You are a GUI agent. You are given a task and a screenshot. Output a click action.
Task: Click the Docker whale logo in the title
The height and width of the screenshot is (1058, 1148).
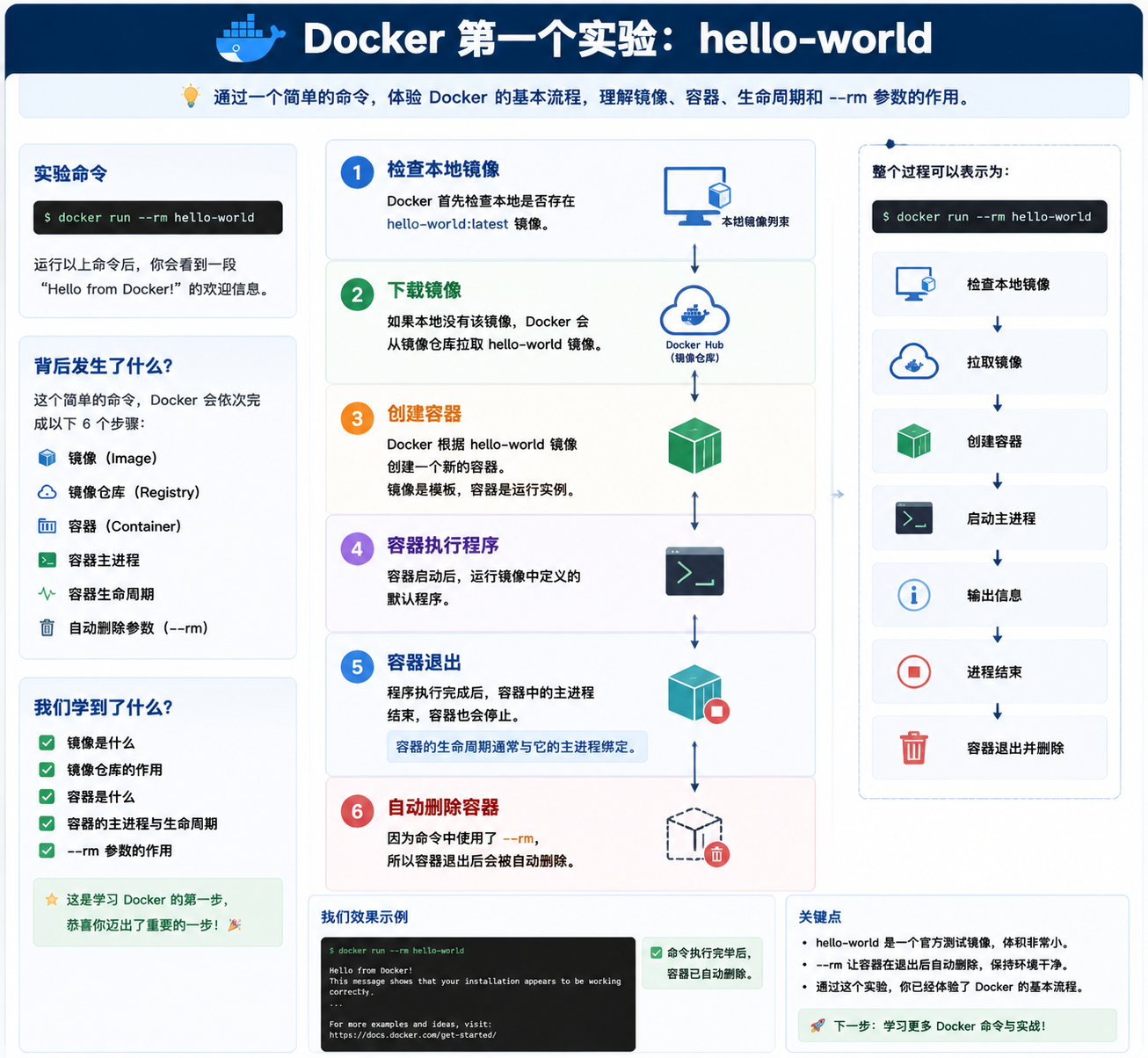point(251,39)
